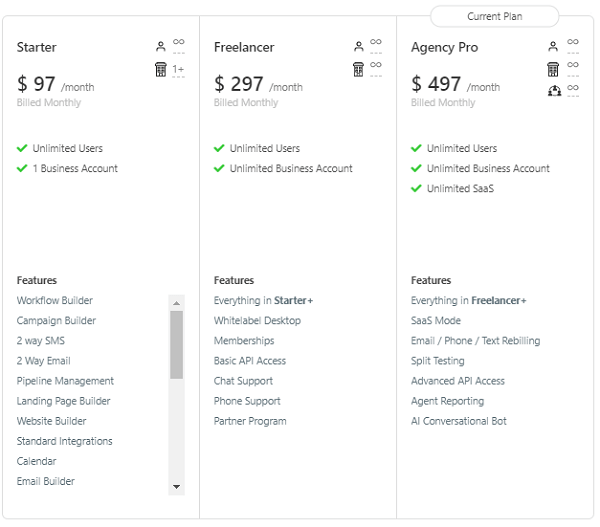Click Workflow Builder in Starter features
This screenshot has width=600, height=527.
(x=55, y=300)
